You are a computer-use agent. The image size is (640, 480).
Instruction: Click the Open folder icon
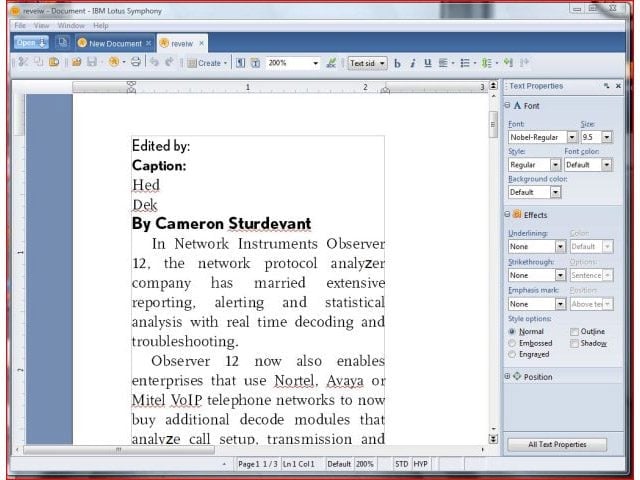click(x=76, y=62)
